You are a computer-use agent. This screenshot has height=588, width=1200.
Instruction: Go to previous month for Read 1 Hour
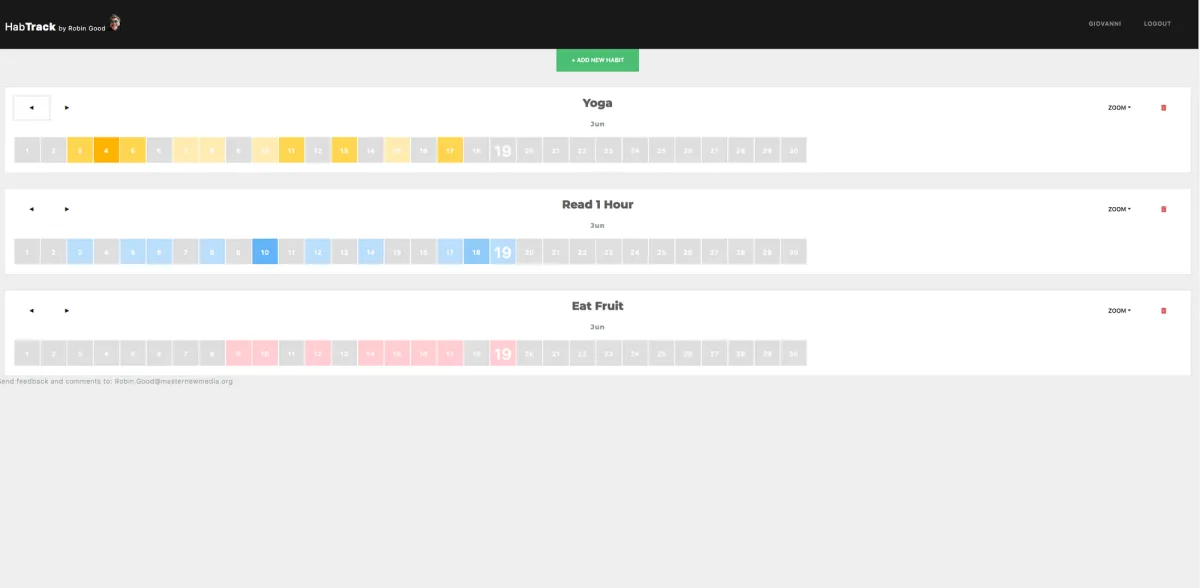[31, 209]
